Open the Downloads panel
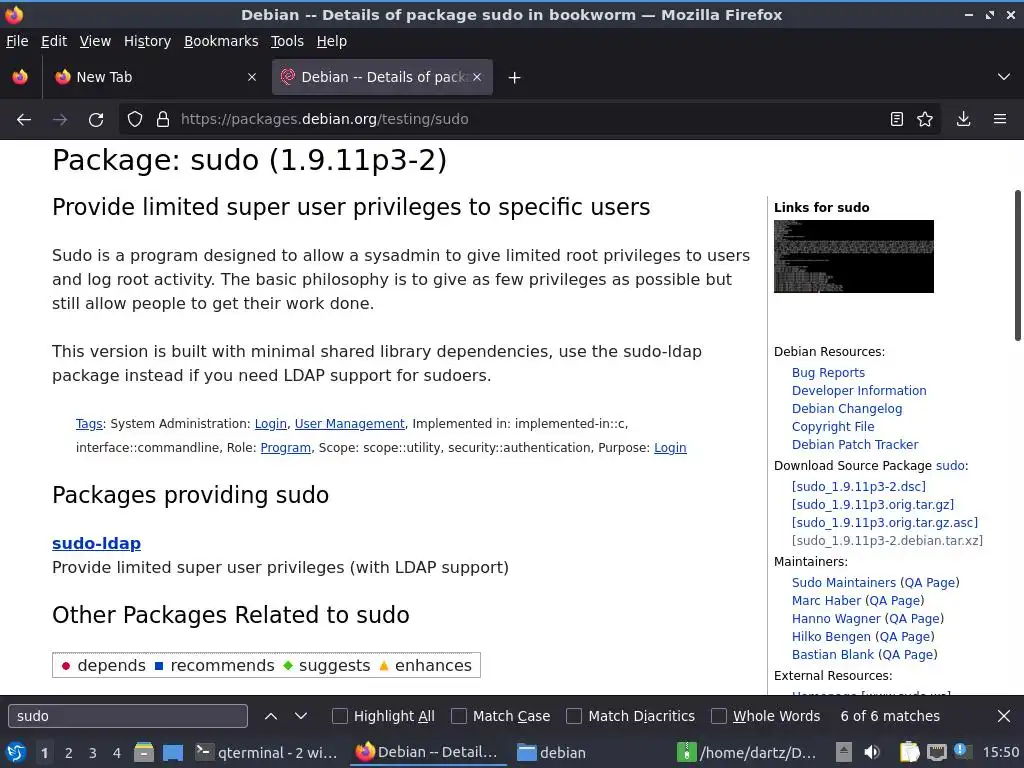 [x=963, y=120]
